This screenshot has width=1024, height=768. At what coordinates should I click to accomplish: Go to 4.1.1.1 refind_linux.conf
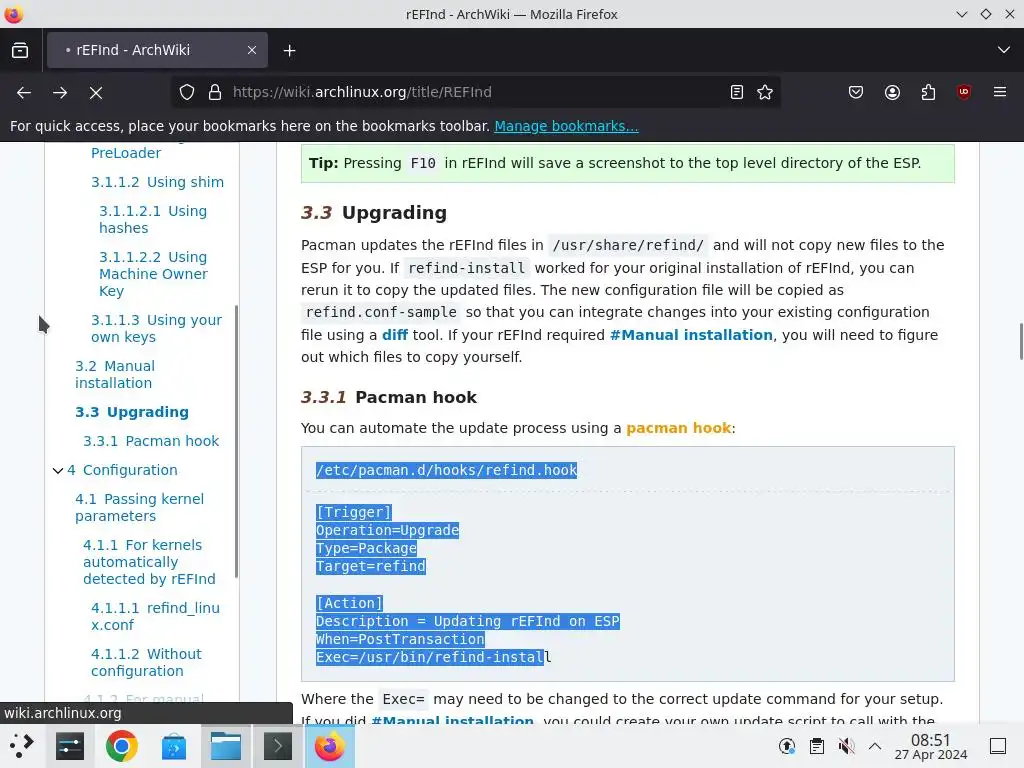point(155,616)
